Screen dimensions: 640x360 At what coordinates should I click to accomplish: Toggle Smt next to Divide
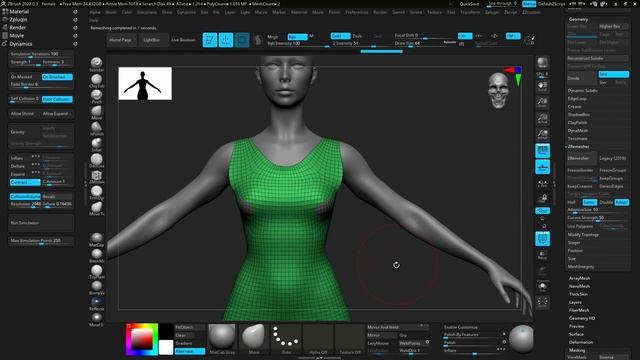click(613, 74)
